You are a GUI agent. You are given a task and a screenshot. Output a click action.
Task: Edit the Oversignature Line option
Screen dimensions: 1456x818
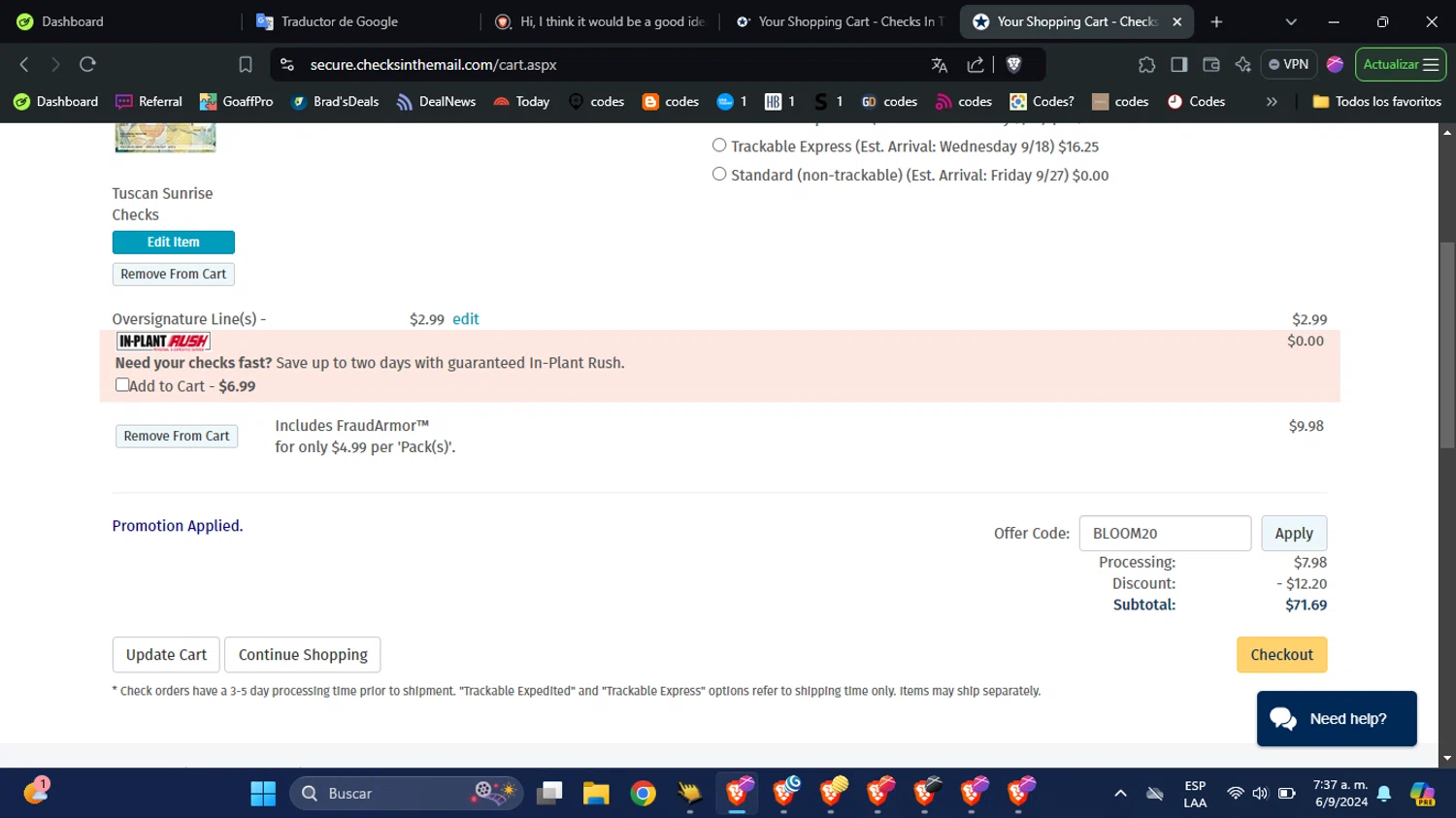coord(465,319)
